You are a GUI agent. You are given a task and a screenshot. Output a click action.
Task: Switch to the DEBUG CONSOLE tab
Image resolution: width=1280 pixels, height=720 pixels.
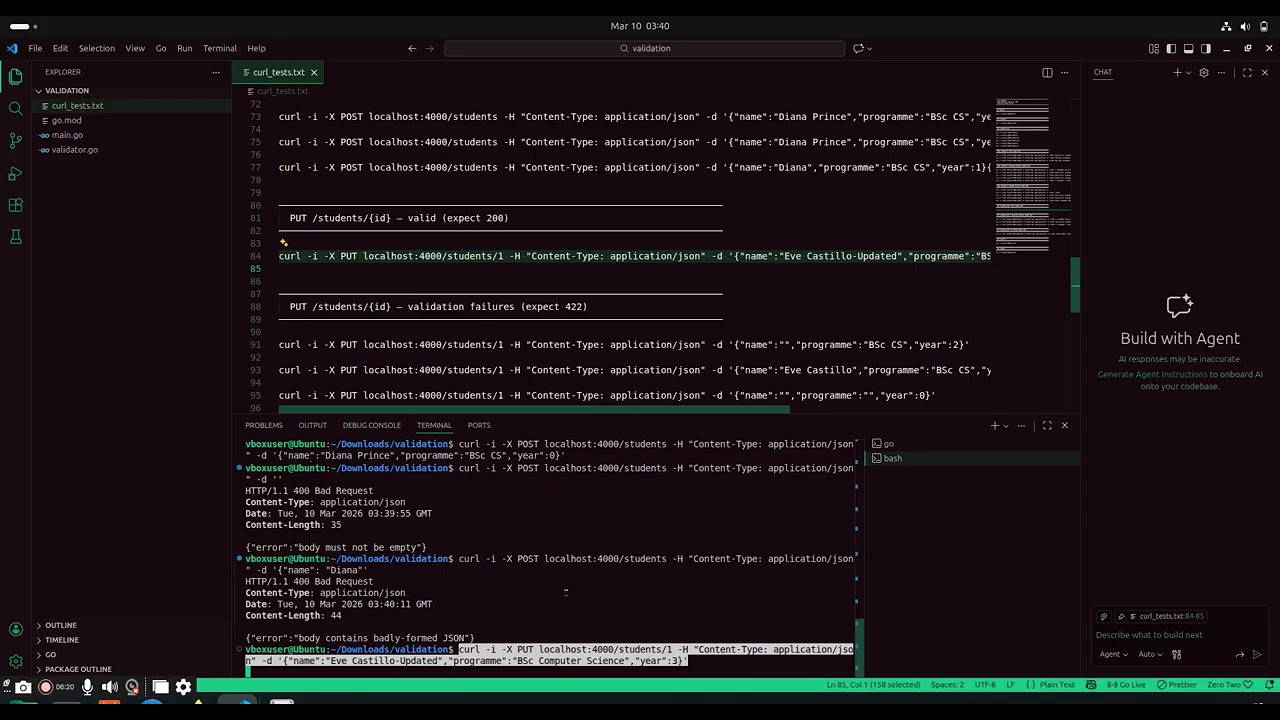coord(371,425)
